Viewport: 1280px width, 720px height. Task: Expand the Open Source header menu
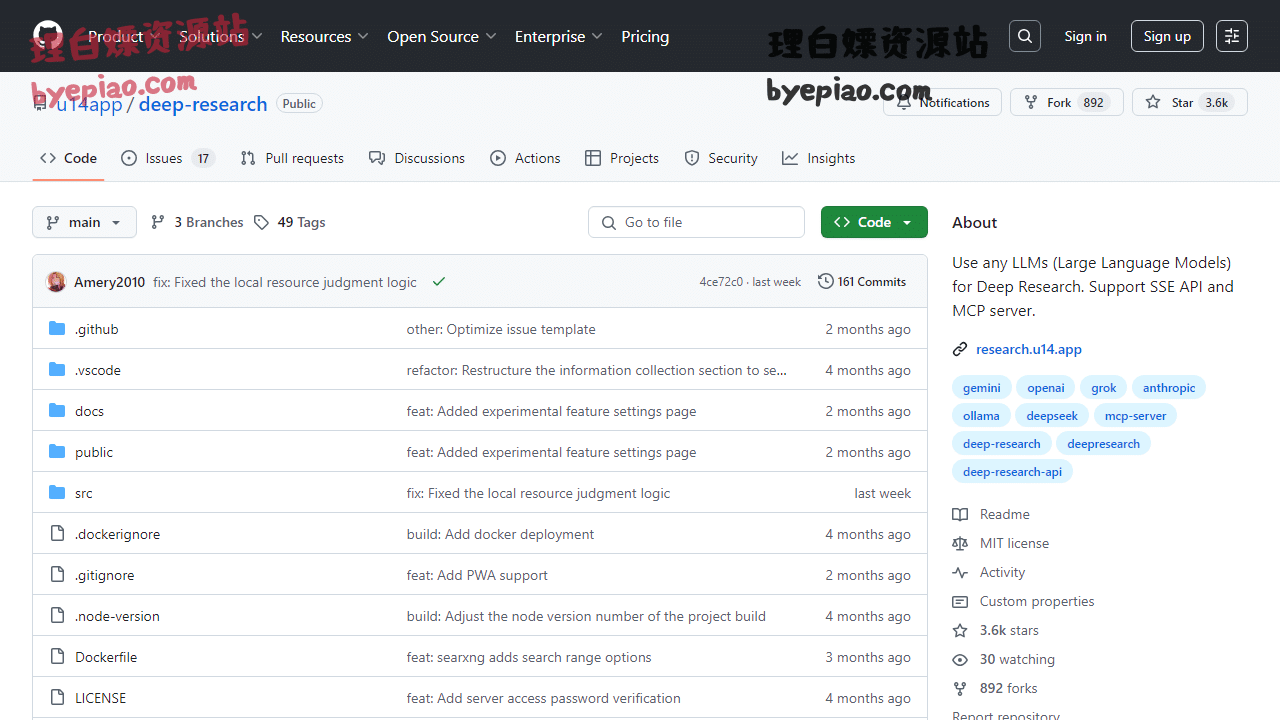point(442,36)
